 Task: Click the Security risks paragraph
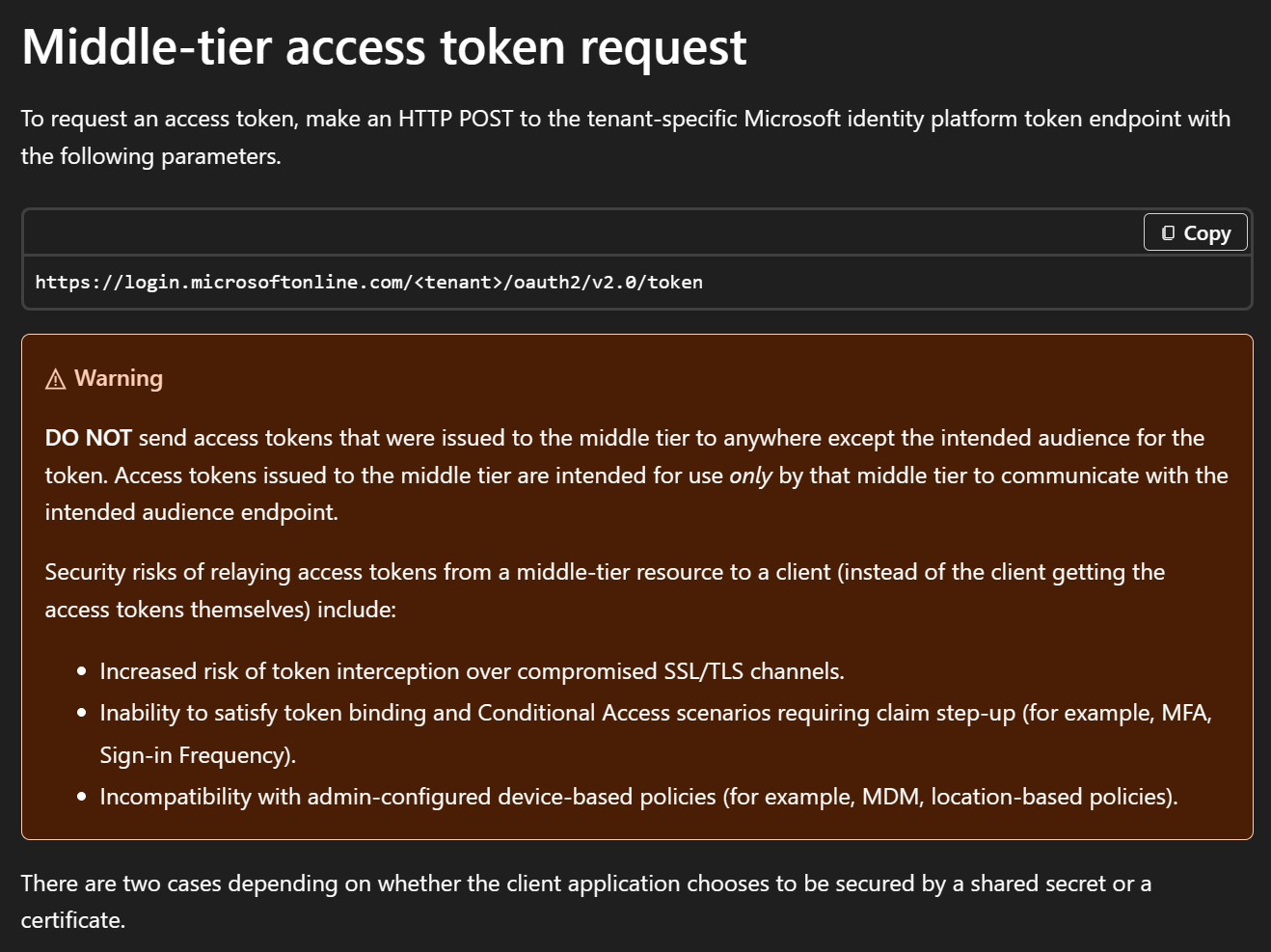tap(604, 590)
